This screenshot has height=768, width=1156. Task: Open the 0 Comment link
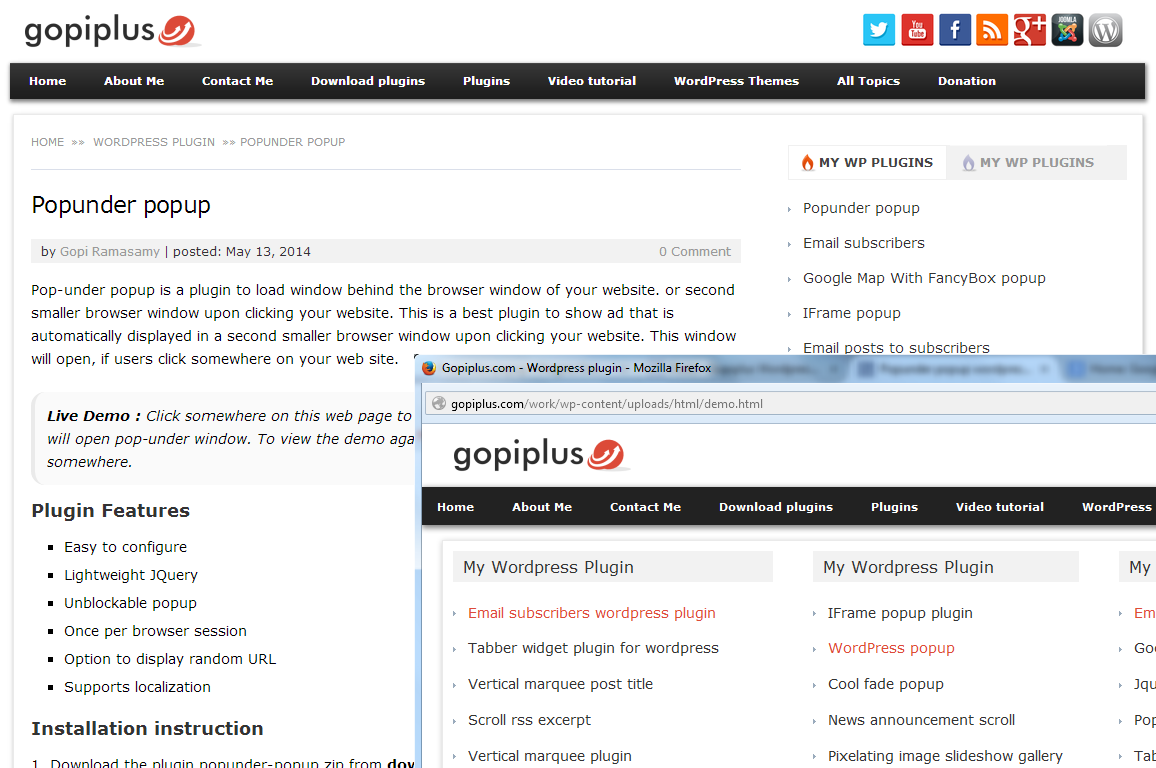694,251
